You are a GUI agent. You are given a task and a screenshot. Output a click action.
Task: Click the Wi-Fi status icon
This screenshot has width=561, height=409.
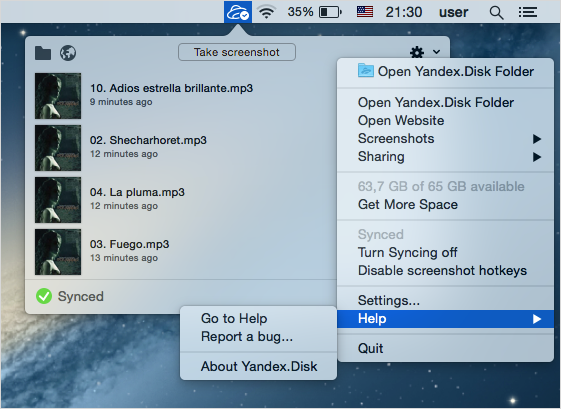coord(267,12)
